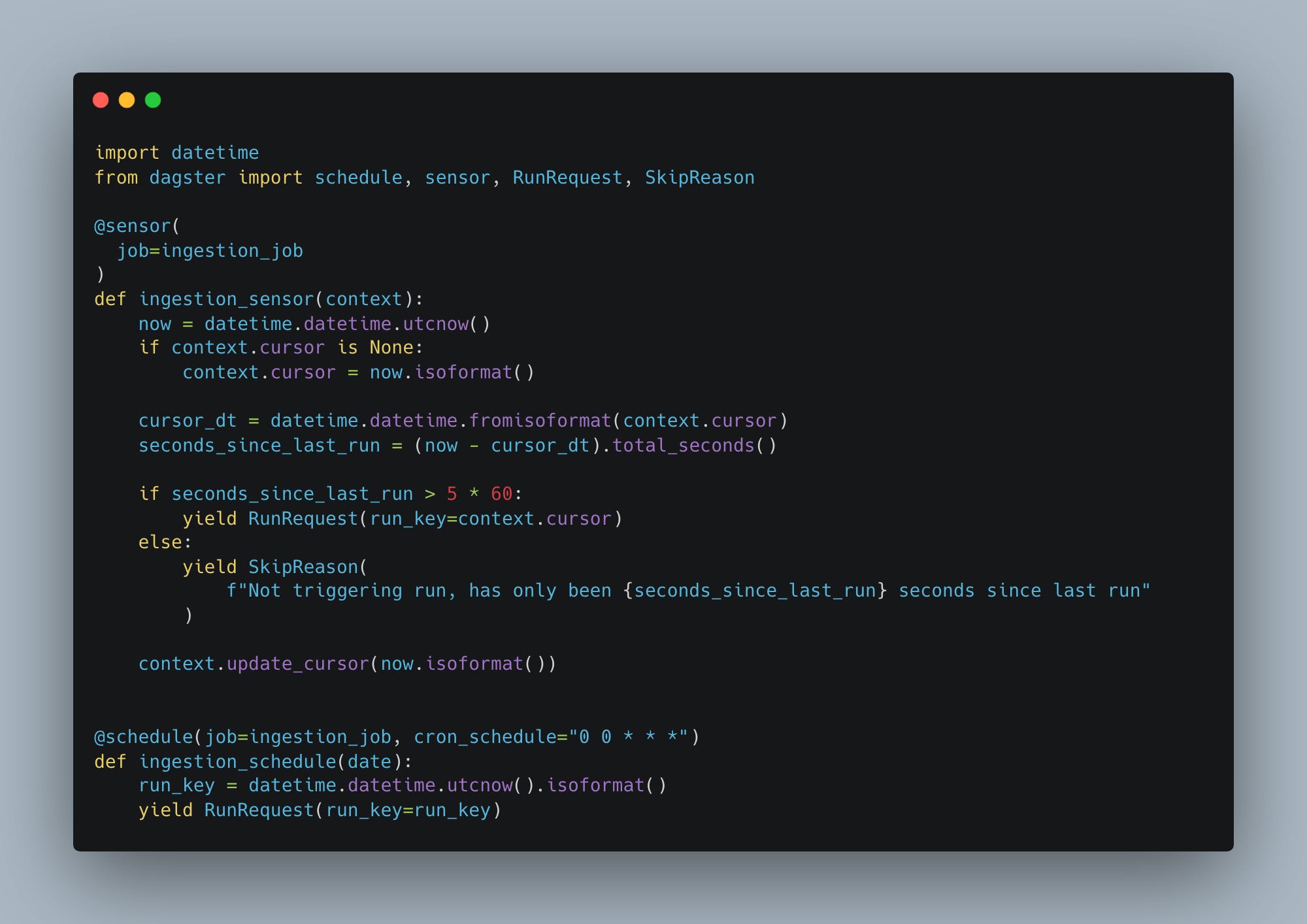The width and height of the screenshot is (1307, 924).
Task: Click 'yield SkipReason(' line
Action: (x=275, y=567)
